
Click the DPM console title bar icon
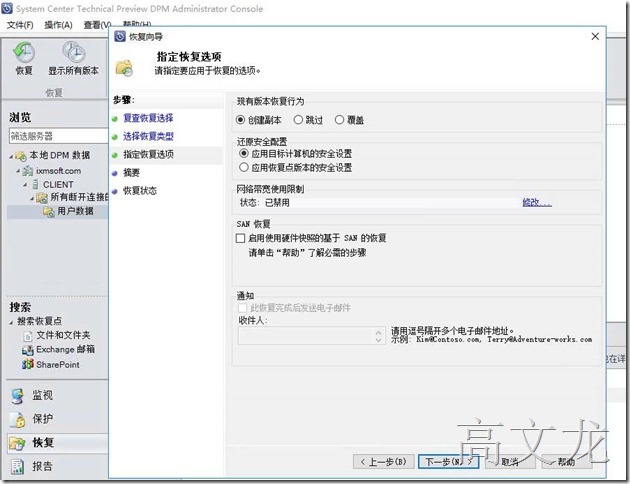point(7,8)
